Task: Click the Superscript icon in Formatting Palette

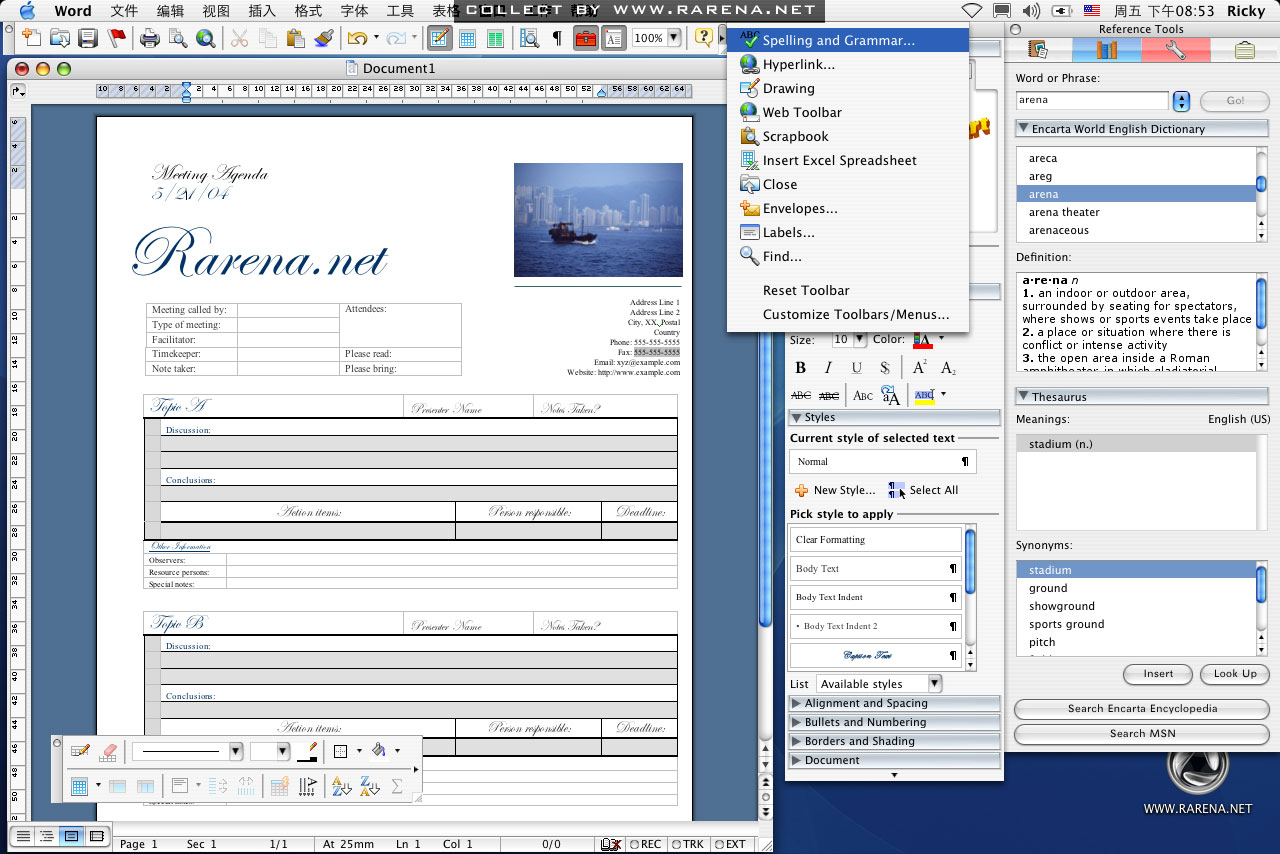Action: 919,368
